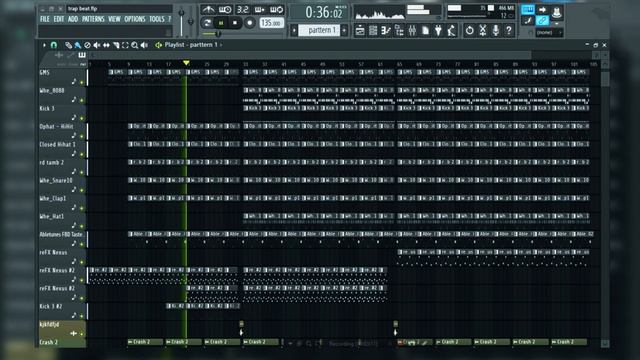The image size is (640, 360).
Task: Toggle the 3.2 countdown before recording
Action: tap(242, 9)
